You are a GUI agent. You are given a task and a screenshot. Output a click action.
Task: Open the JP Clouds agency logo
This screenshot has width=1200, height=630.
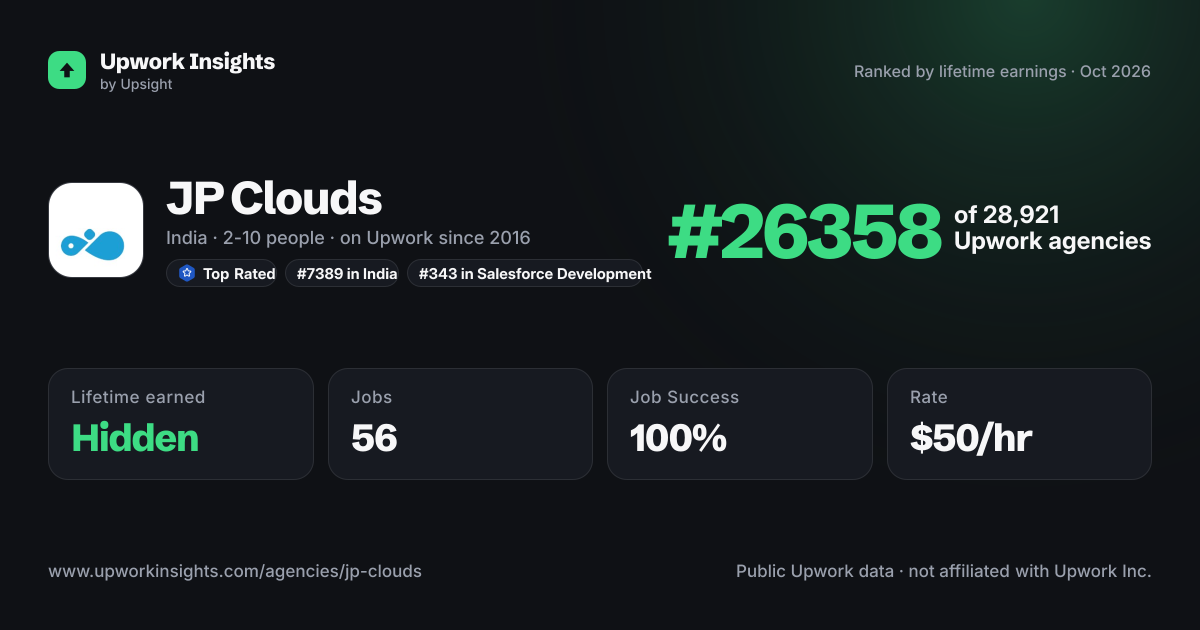pyautogui.click(x=96, y=230)
